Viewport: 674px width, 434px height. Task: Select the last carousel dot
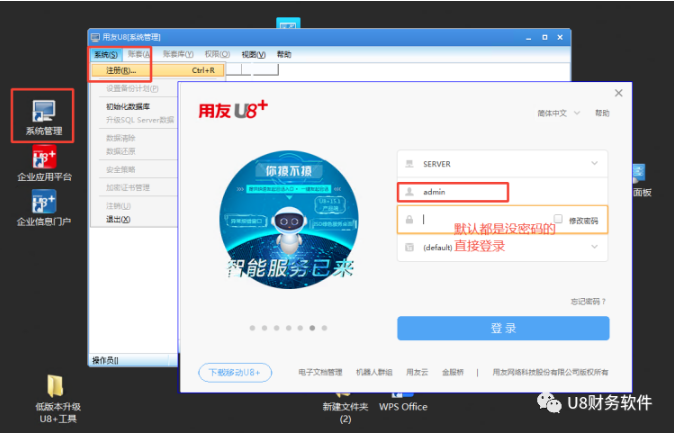pos(325,328)
